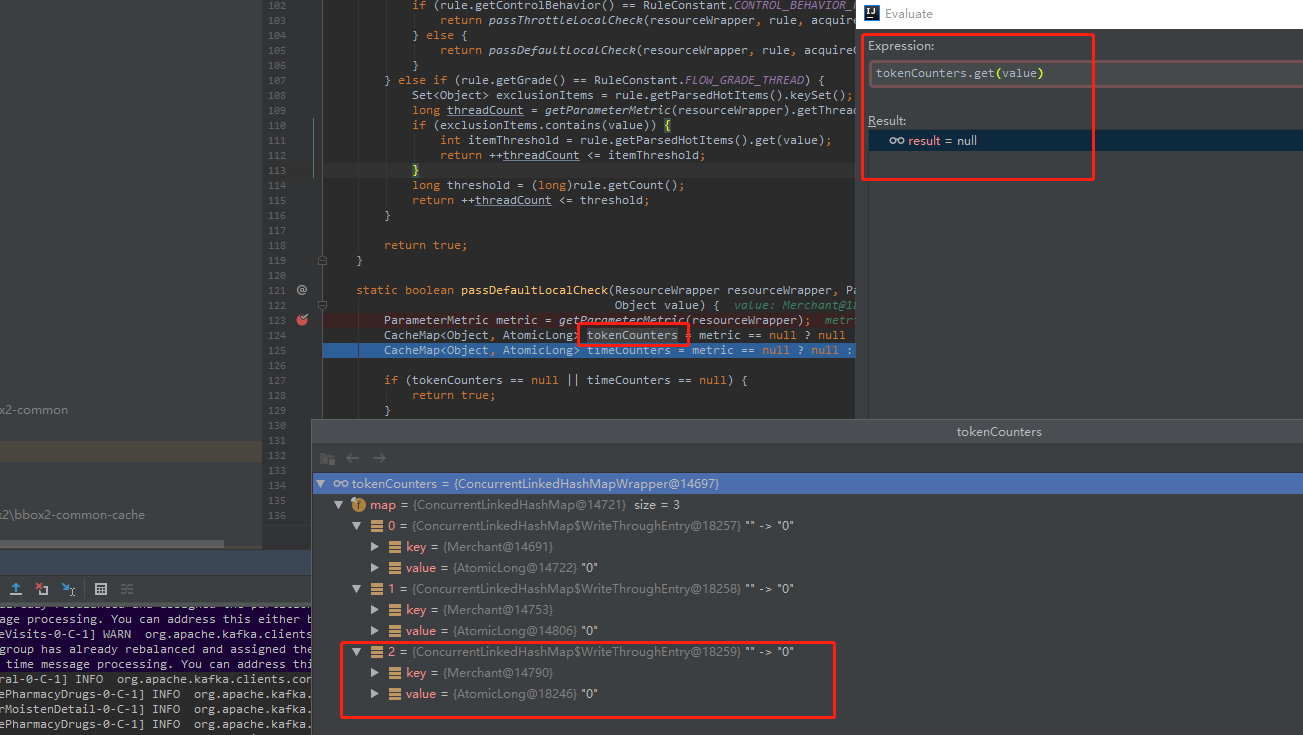Click the @ gutter icon on line 121
The height and width of the screenshot is (735, 1303).
[x=302, y=290]
